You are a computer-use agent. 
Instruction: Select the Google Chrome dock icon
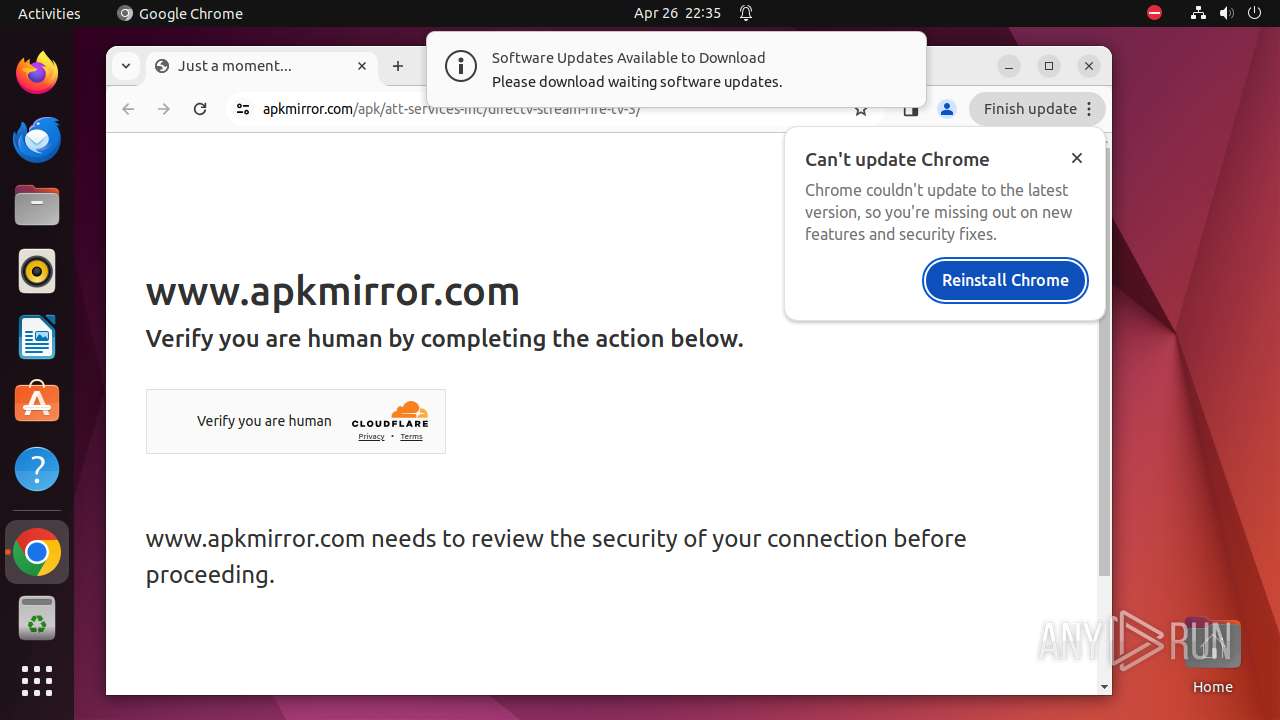pos(37,552)
